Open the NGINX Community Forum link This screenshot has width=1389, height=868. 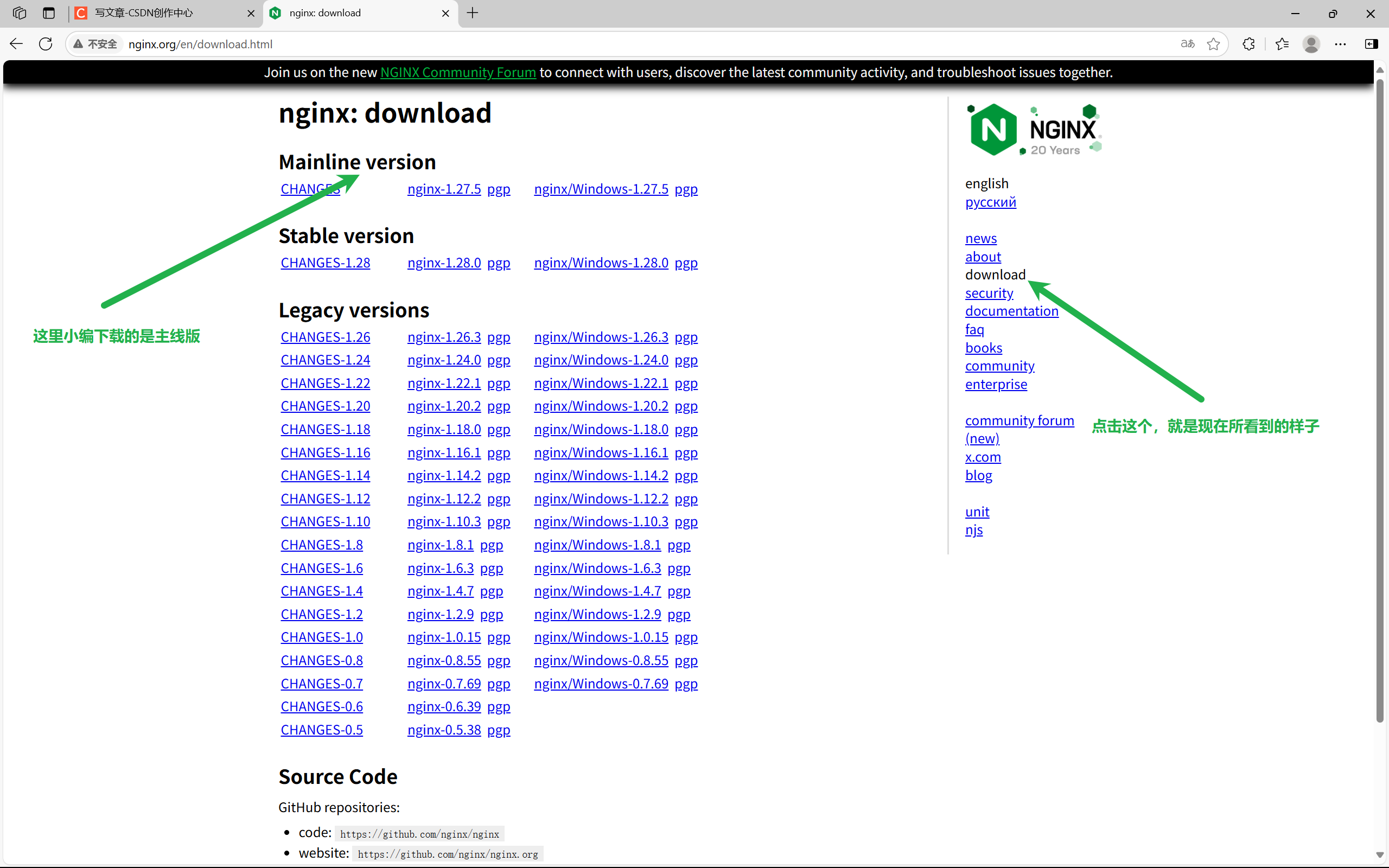[x=457, y=72]
